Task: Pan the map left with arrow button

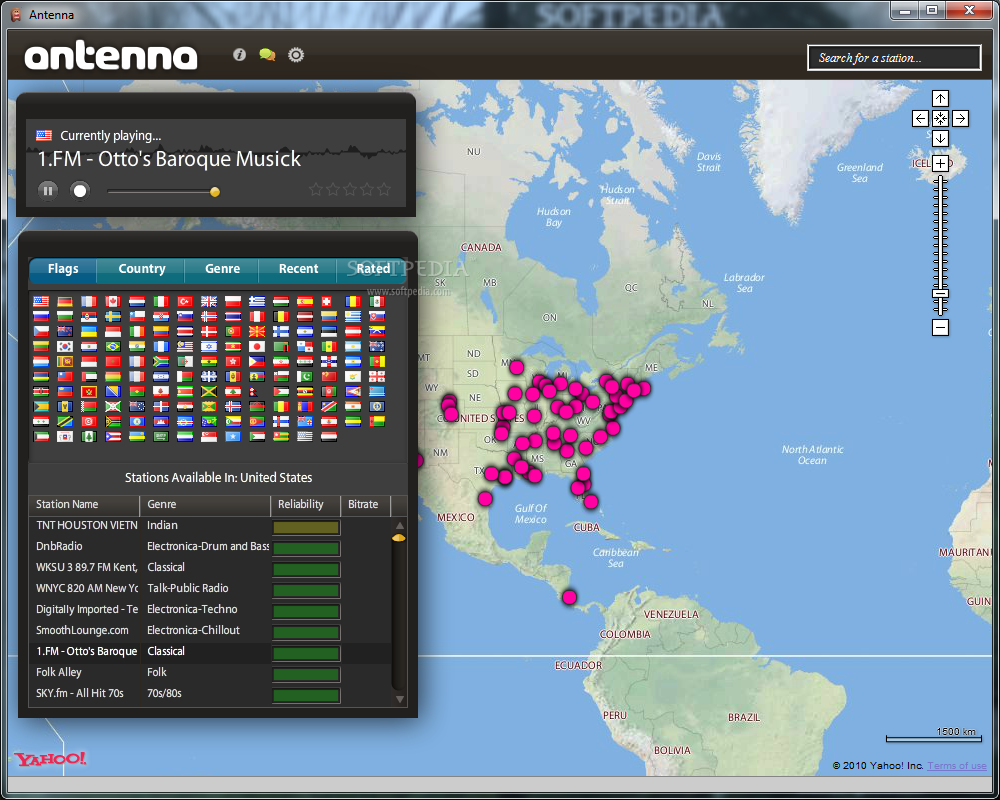Action: point(920,119)
